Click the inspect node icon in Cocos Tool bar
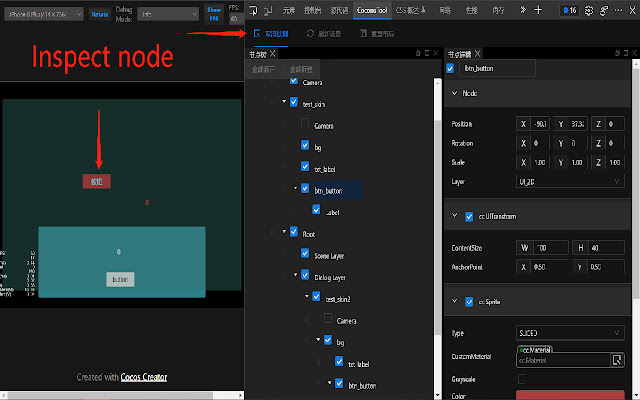The width and height of the screenshot is (640, 400). (x=257, y=33)
